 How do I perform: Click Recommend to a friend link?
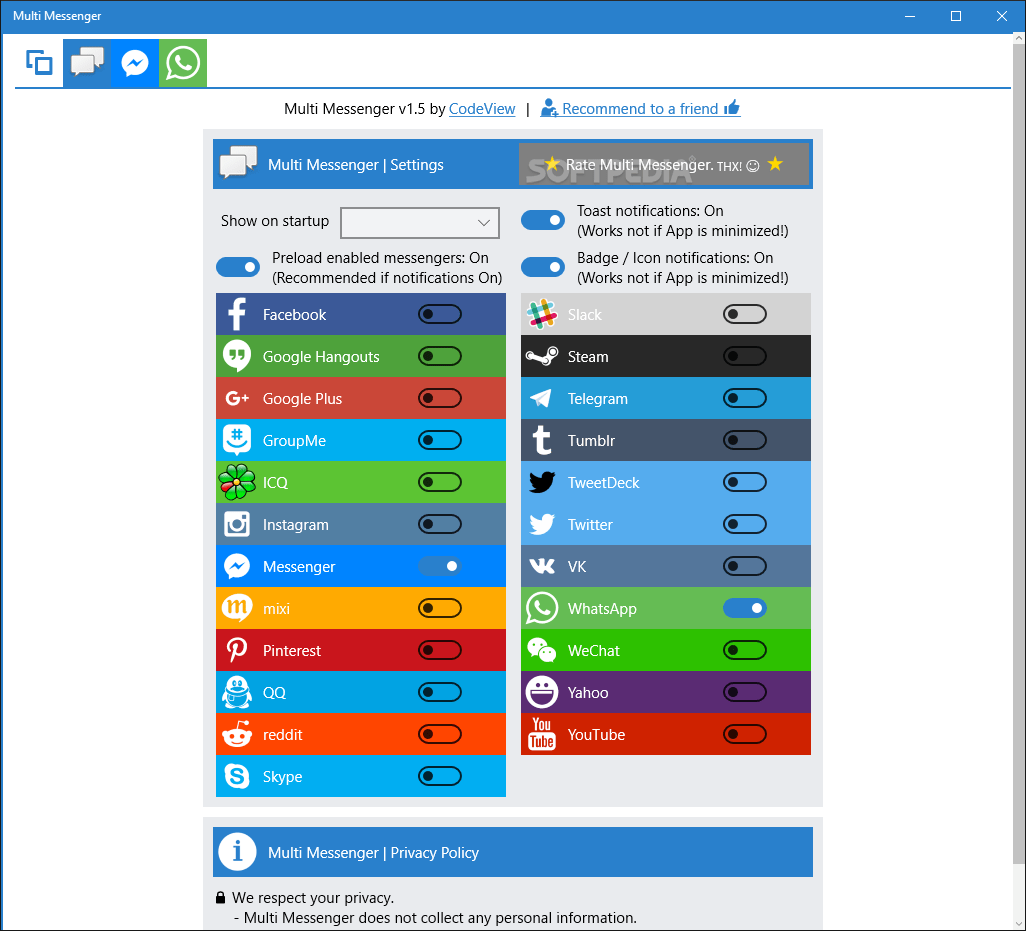click(x=640, y=109)
